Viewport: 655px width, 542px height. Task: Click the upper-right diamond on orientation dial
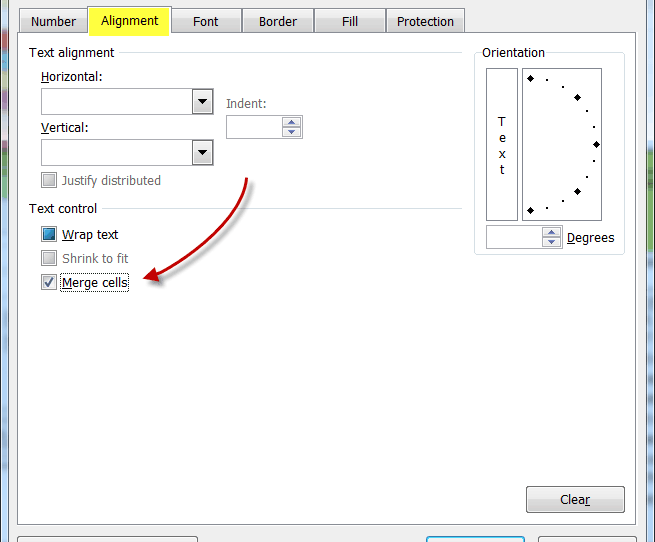coord(577,97)
